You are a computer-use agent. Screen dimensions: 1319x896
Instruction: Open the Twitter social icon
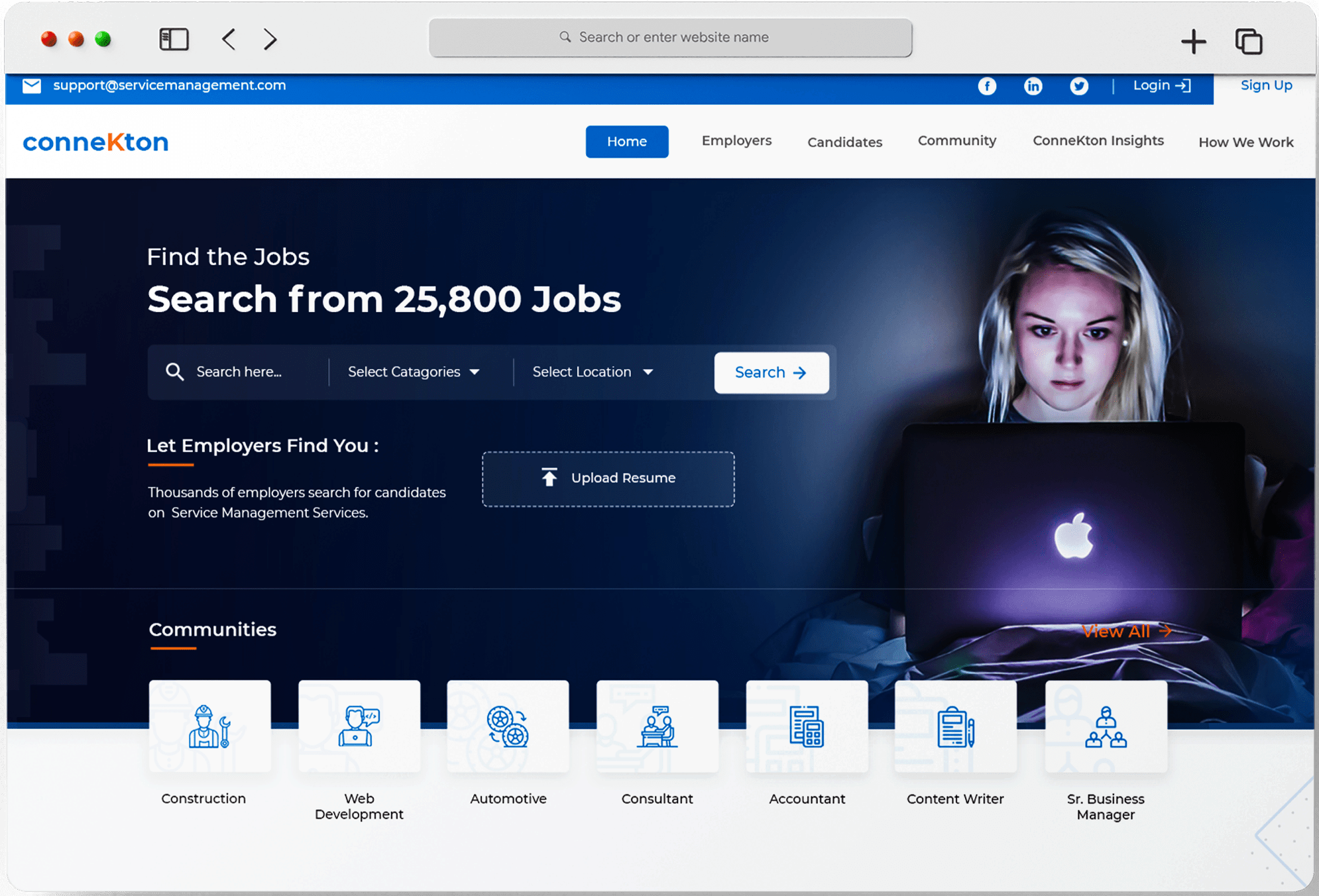(1079, 86)
